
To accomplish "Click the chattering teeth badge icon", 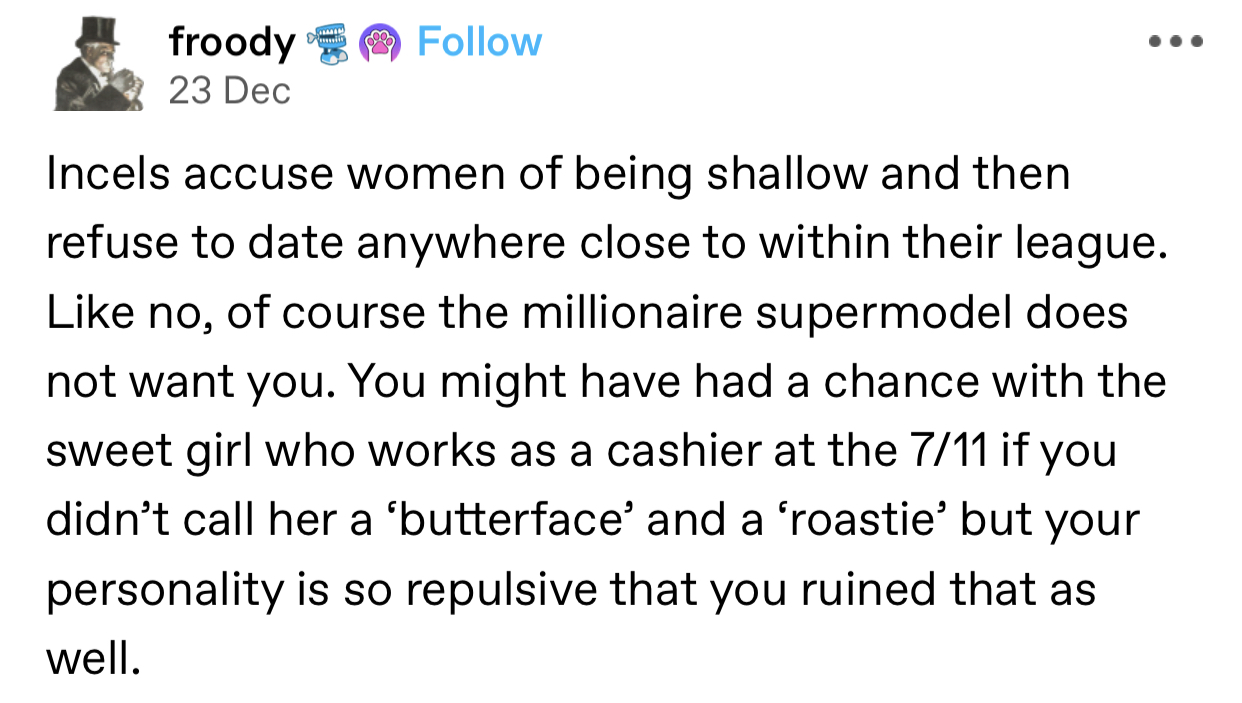I will tap(330, 44).
